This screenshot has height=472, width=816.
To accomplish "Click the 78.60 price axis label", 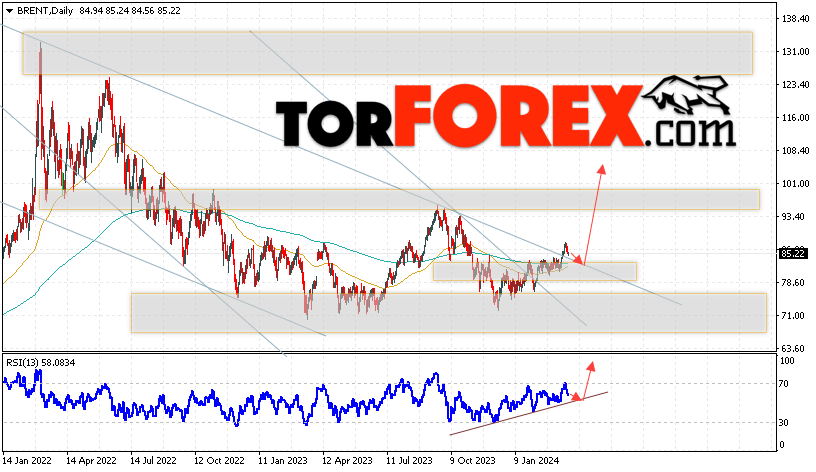I will (793, 283).
